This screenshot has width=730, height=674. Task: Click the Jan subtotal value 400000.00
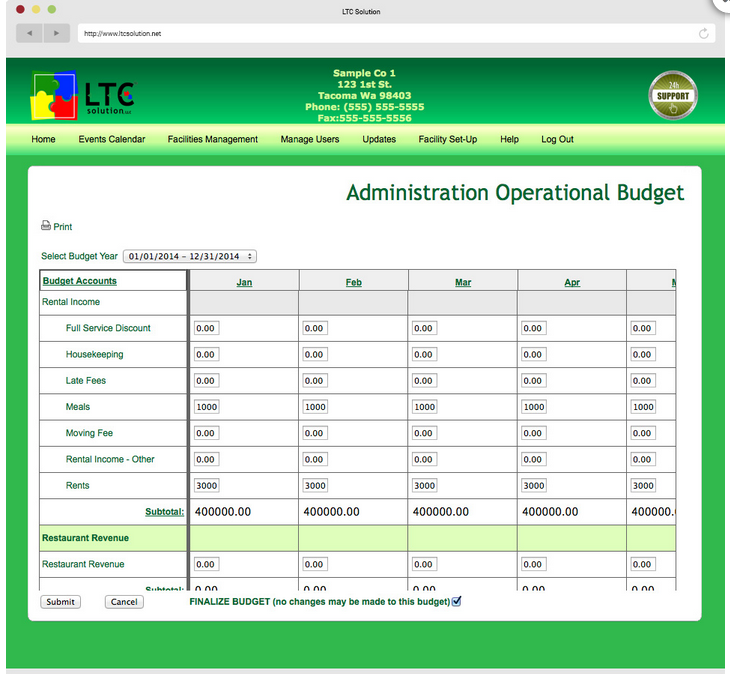[x=223, y=512]
